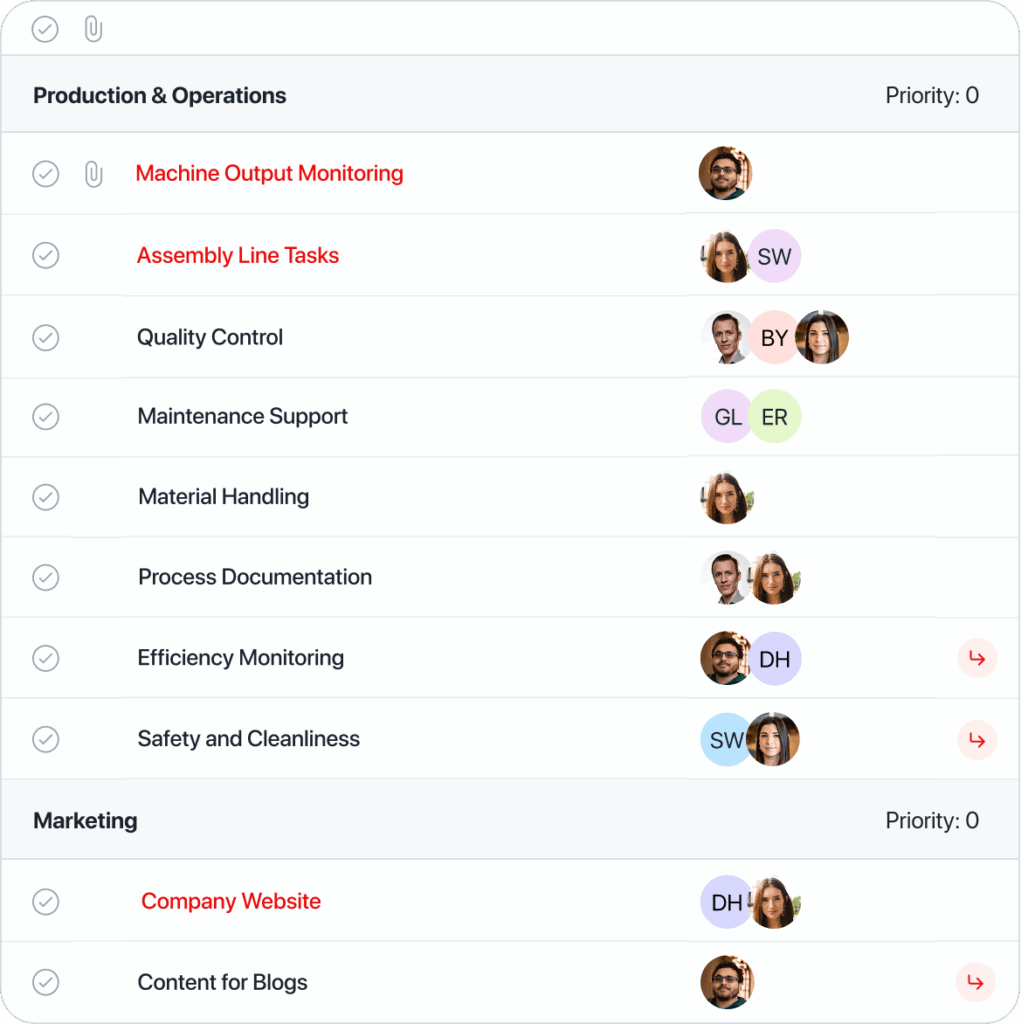Image resolution: width=1021 pixels, height=1024 pixels.
Task: Click the paperclip attachment icon in the top toolbar
Action: pos(93,29)
